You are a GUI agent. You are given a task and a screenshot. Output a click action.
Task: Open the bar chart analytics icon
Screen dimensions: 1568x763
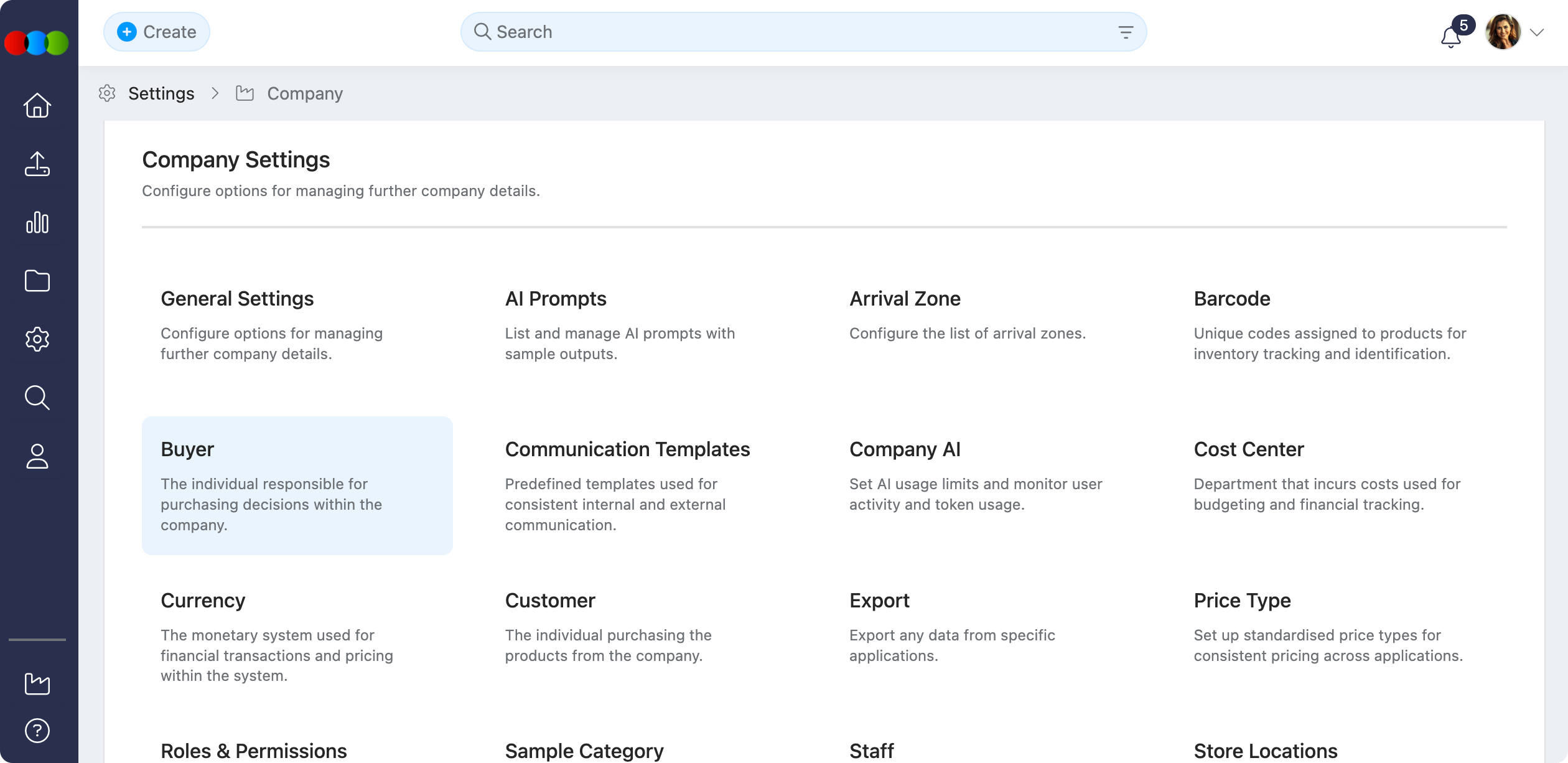point(37,222)
